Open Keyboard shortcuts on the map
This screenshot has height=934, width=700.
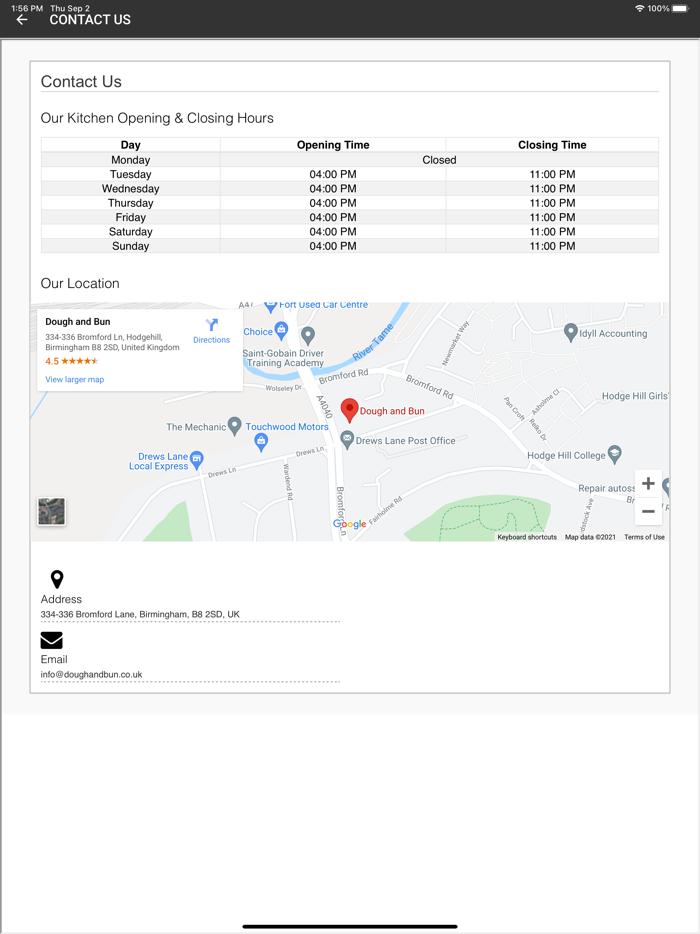pyautogui.click(x=527, y=537)
